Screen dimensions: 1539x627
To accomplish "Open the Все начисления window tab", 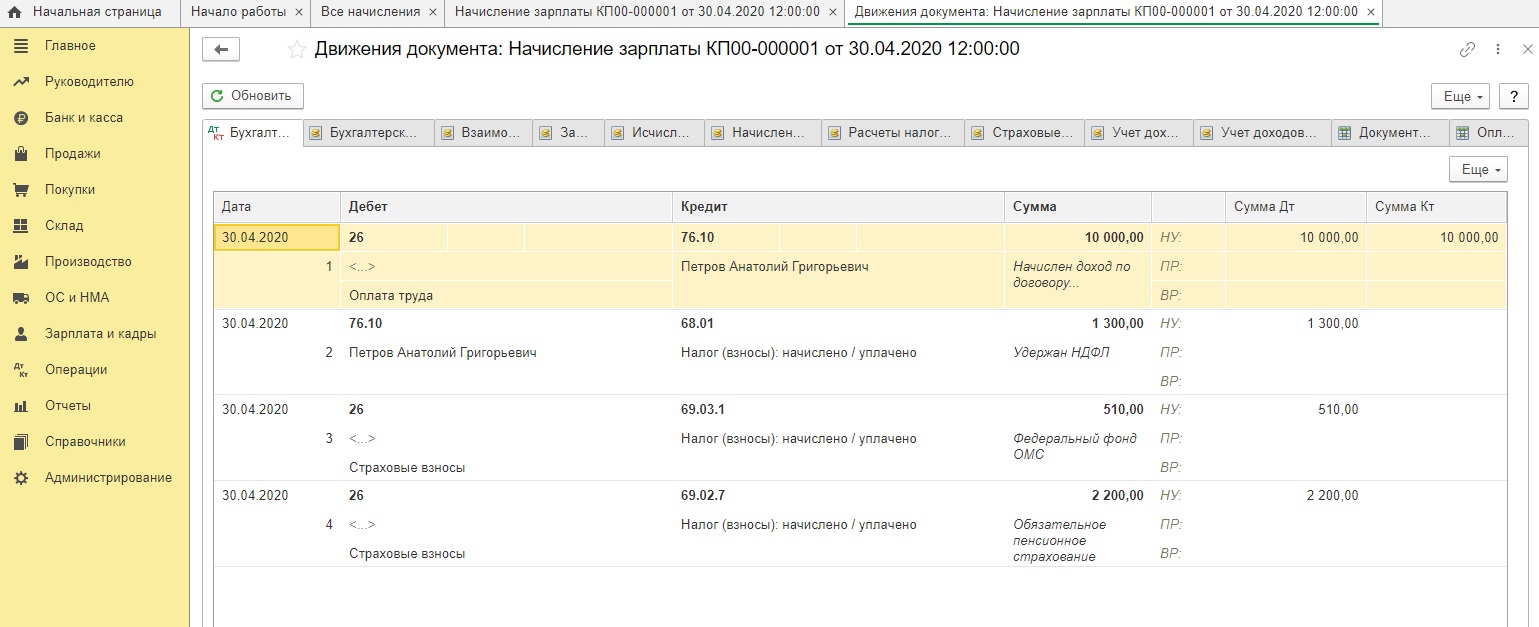I will pos(369,12).
